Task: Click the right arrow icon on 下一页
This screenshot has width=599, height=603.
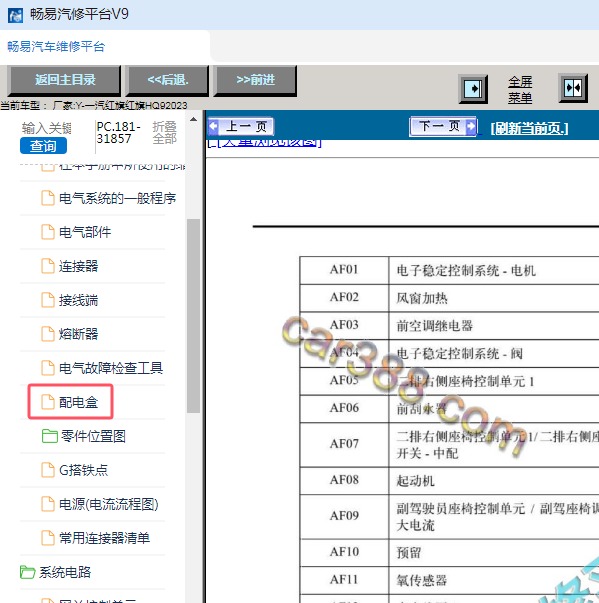Action: pos(470,126)
